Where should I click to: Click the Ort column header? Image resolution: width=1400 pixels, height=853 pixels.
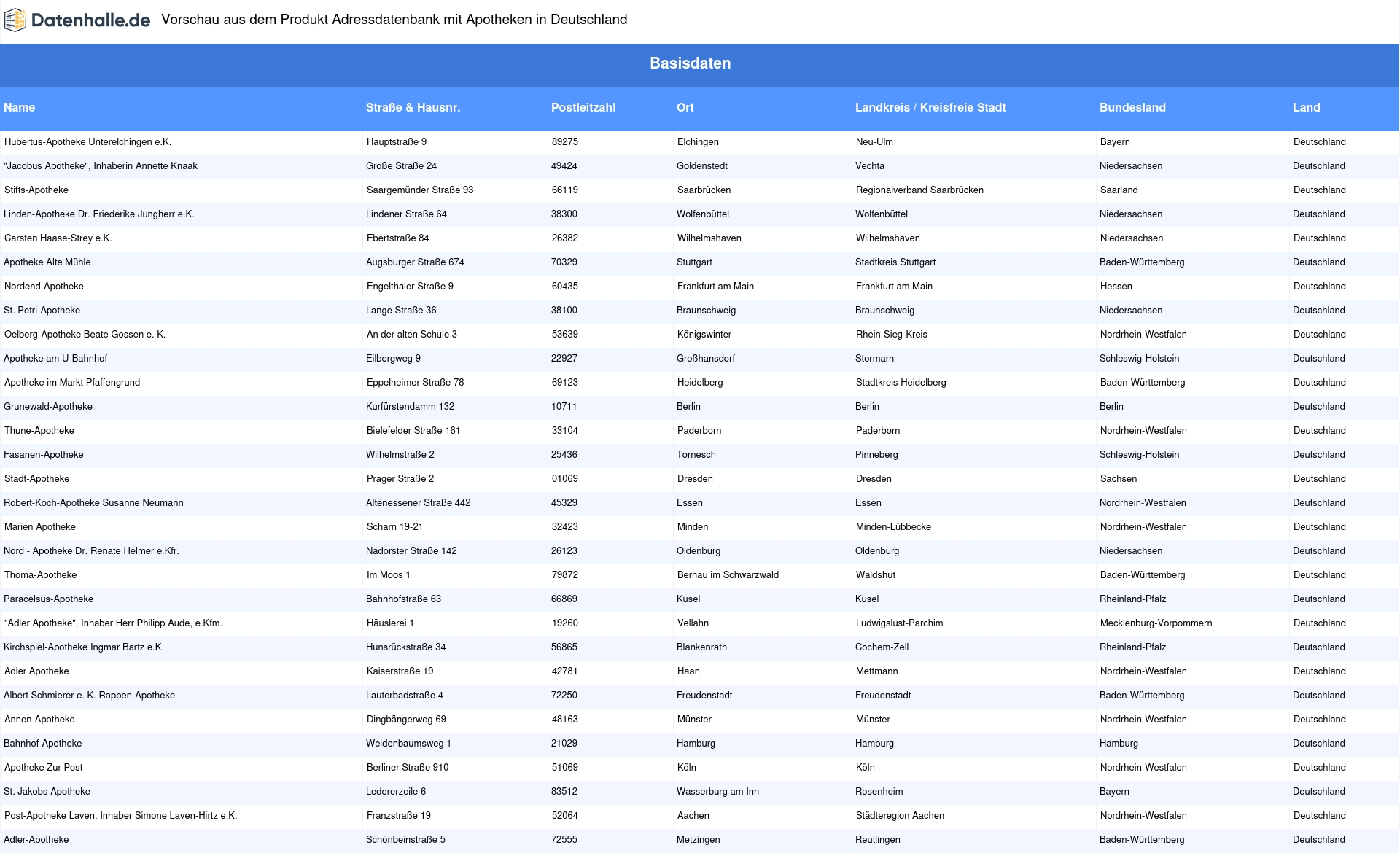click(x=685, y=107)
